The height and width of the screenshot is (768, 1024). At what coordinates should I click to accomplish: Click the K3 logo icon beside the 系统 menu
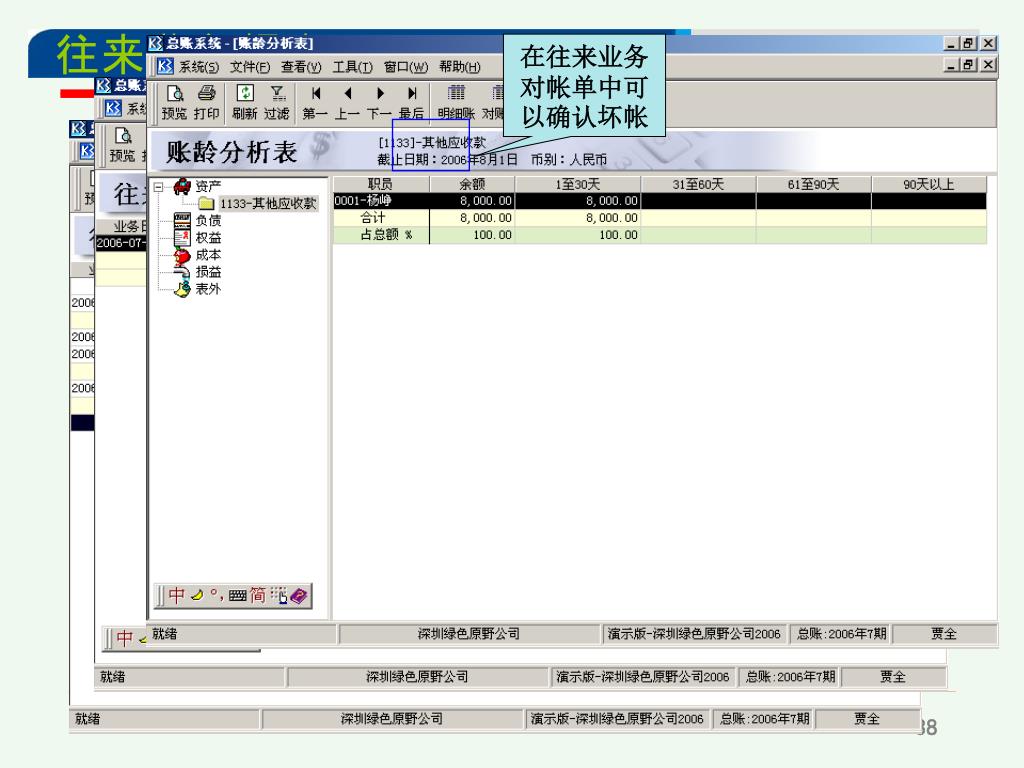[165, 66]
